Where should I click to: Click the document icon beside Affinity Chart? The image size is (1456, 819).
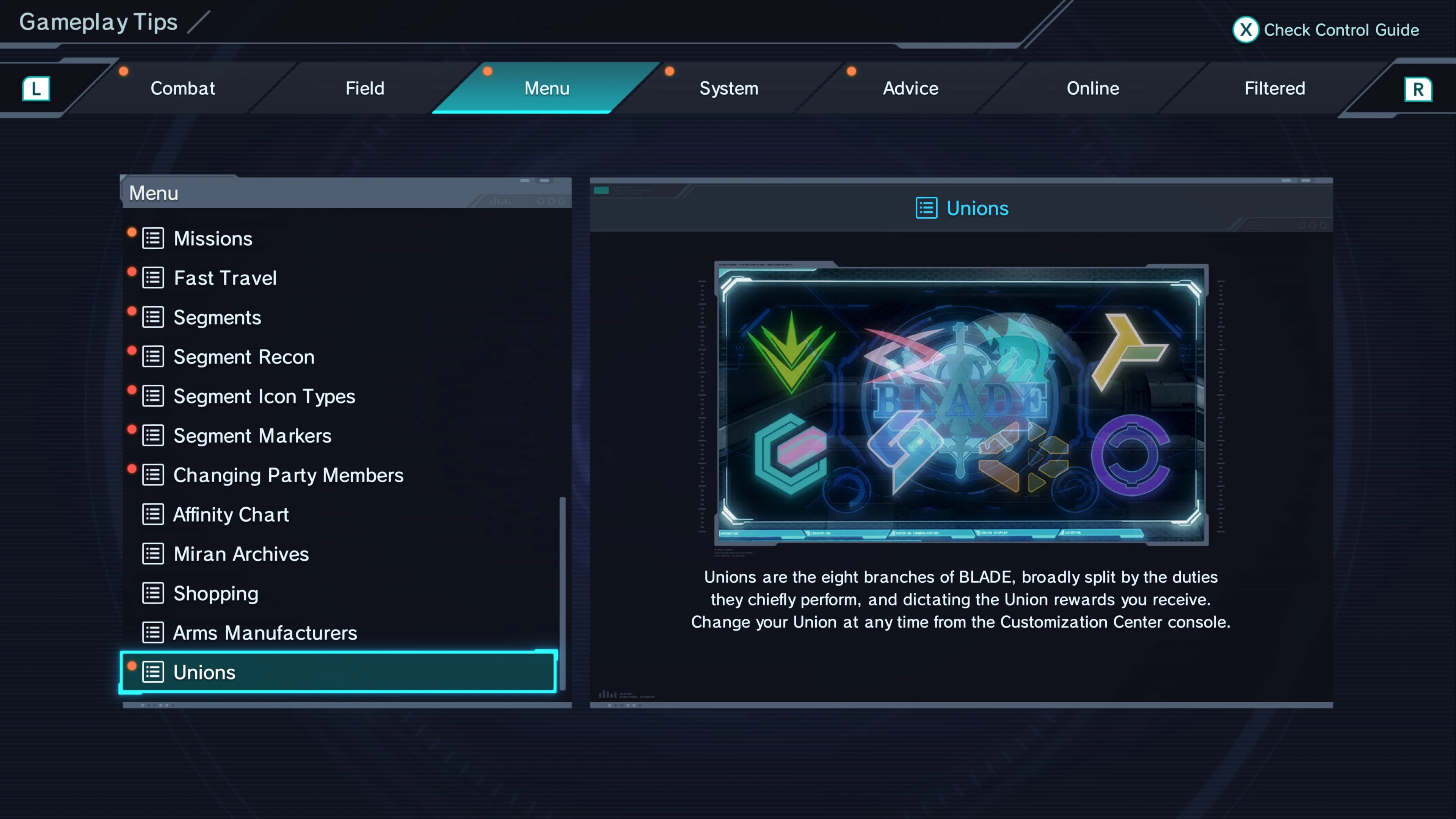click(153, 515)
